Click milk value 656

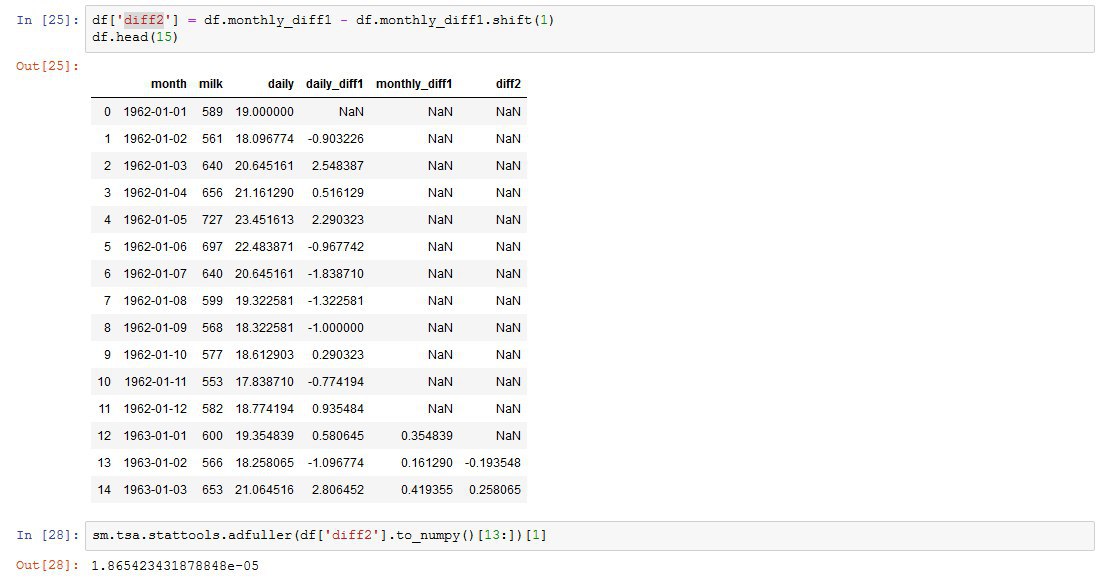pyautogui.click(x=212, y=193)
